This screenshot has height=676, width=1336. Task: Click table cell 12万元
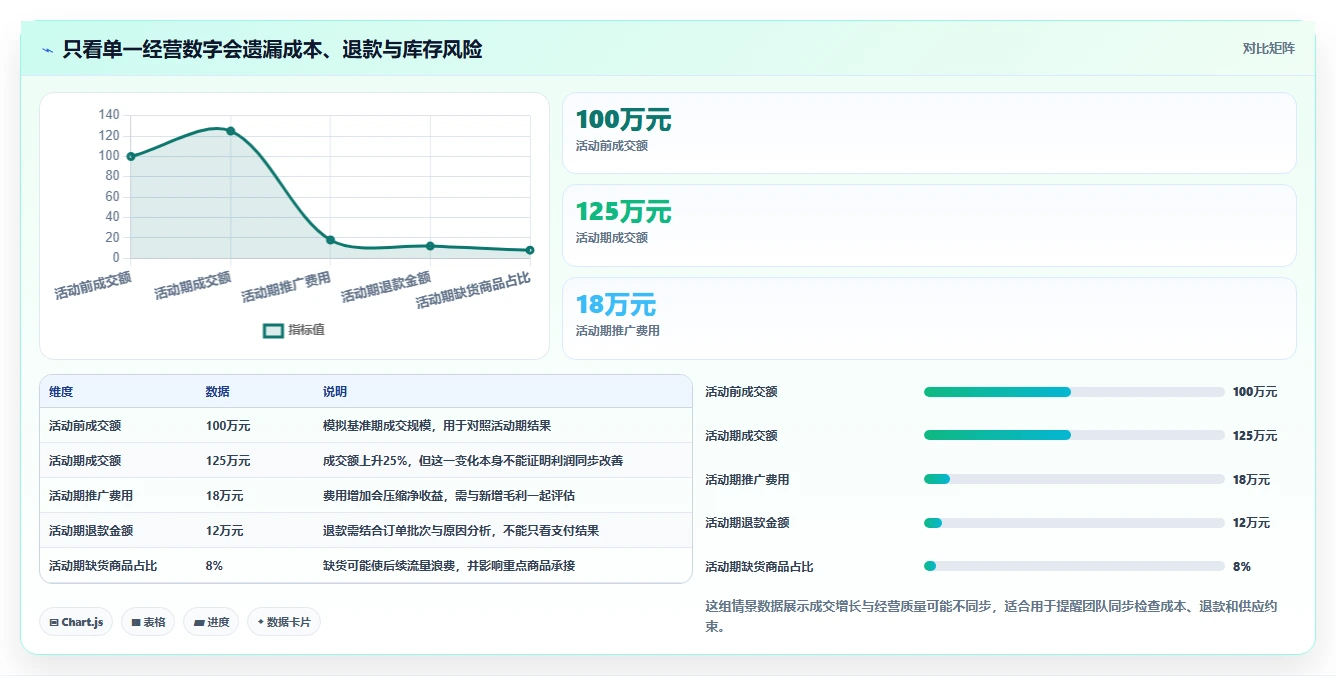pos(225,530)
